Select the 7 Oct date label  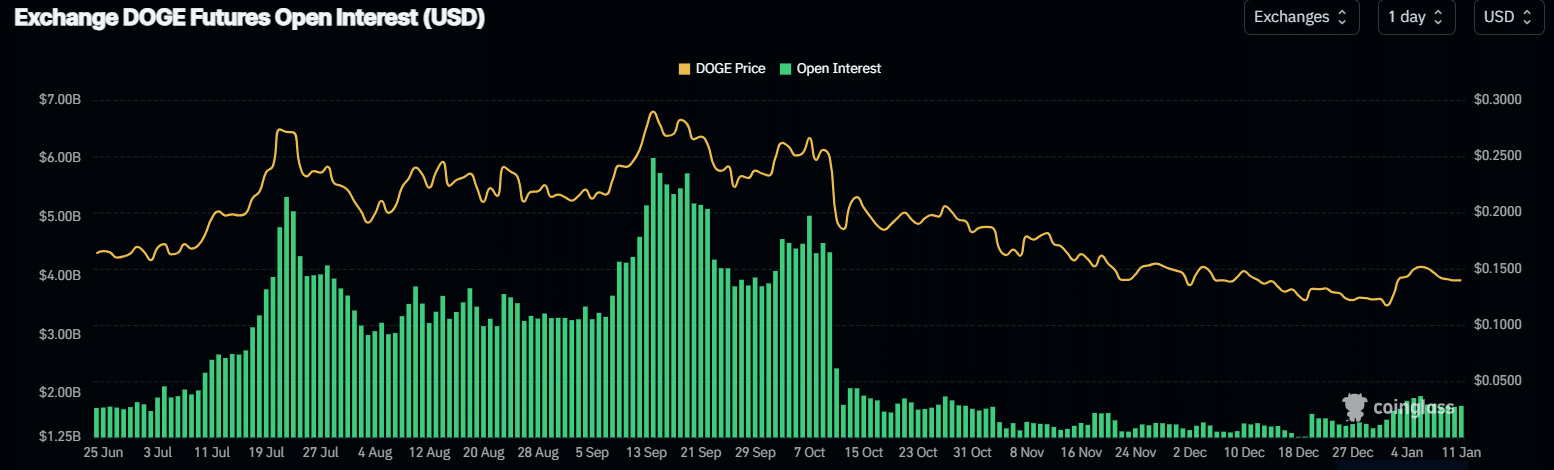click(x=808, y=453)
